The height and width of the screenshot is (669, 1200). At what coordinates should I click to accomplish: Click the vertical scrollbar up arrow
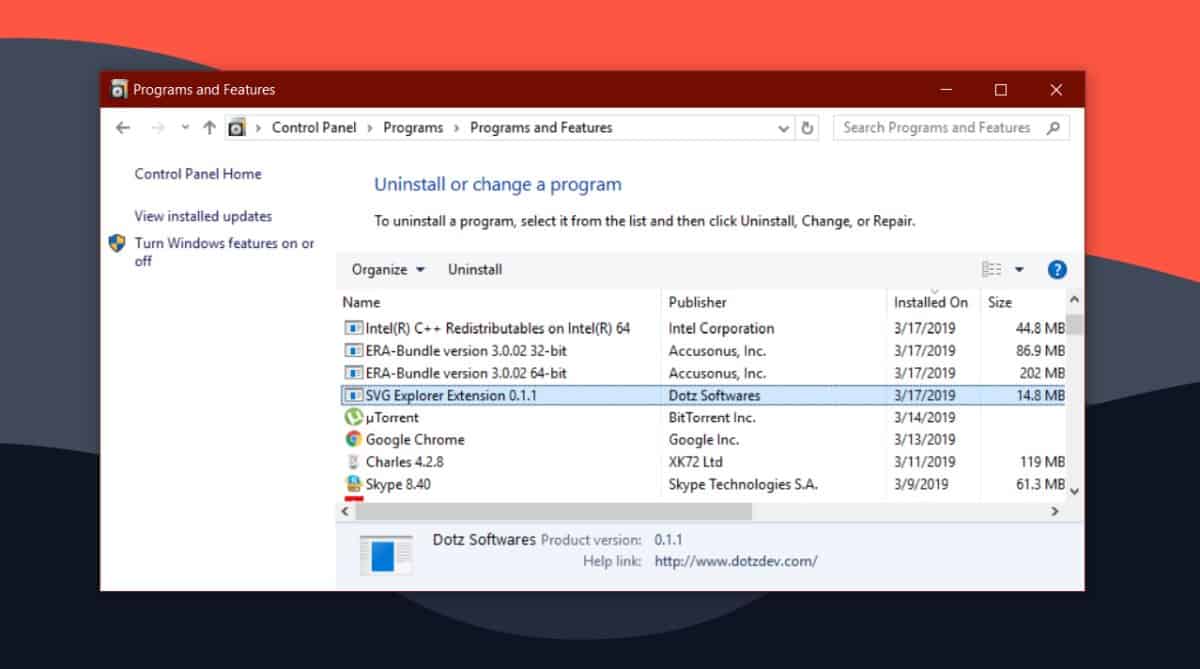pos(1075,300)
